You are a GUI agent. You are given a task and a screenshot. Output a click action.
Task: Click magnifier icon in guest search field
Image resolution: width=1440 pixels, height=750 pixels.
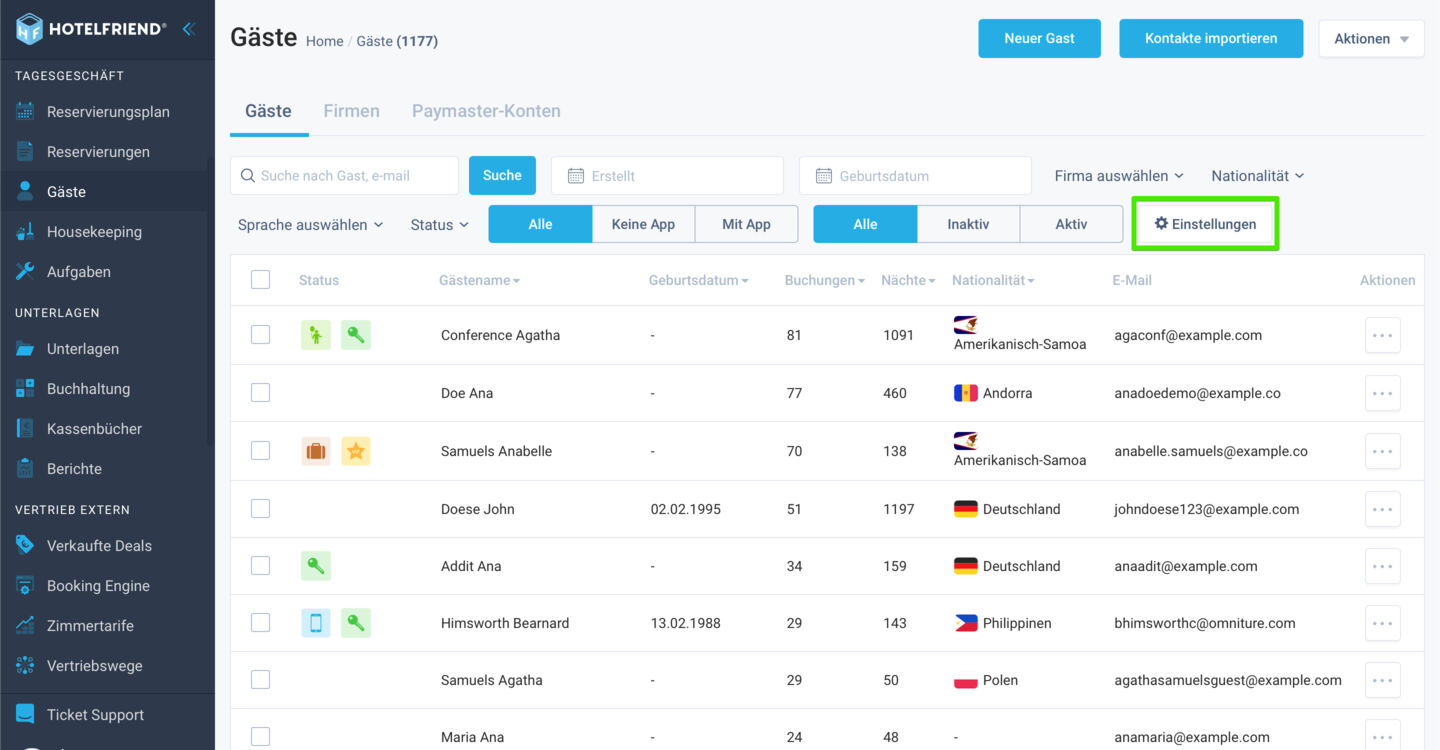[248, 176]
